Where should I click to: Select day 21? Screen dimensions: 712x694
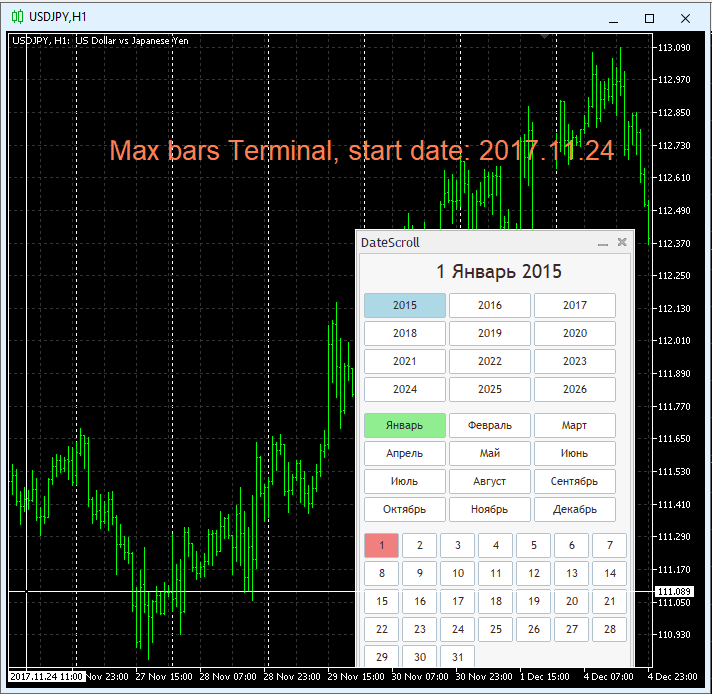point(610,602)
